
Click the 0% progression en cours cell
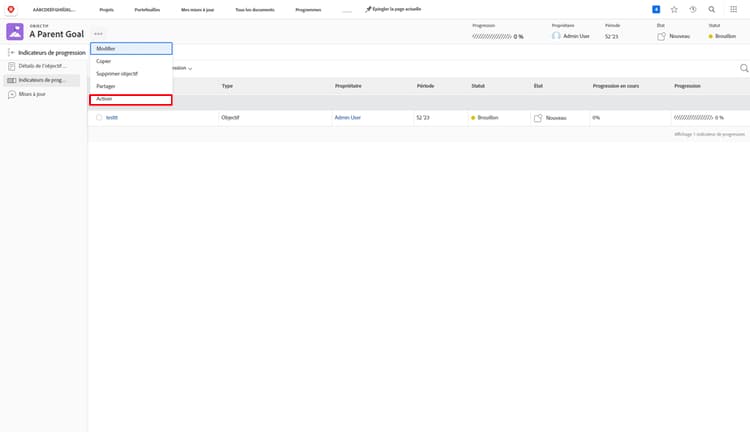coord(596,117)
